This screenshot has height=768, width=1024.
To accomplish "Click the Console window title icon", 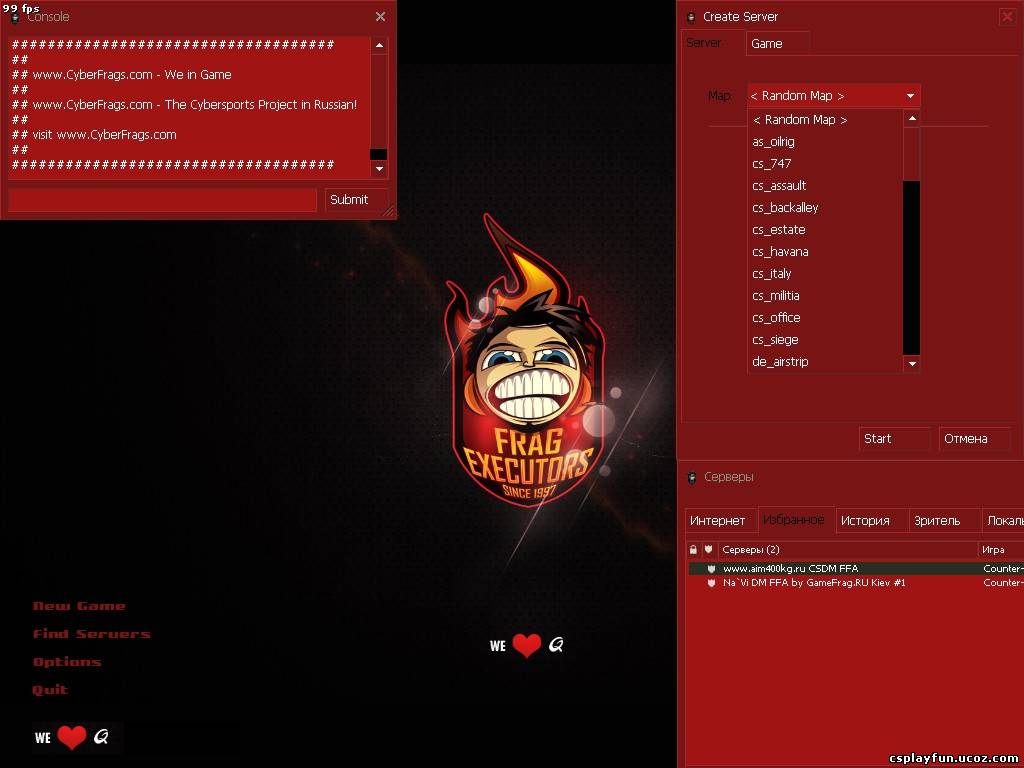I will (15, 18).
